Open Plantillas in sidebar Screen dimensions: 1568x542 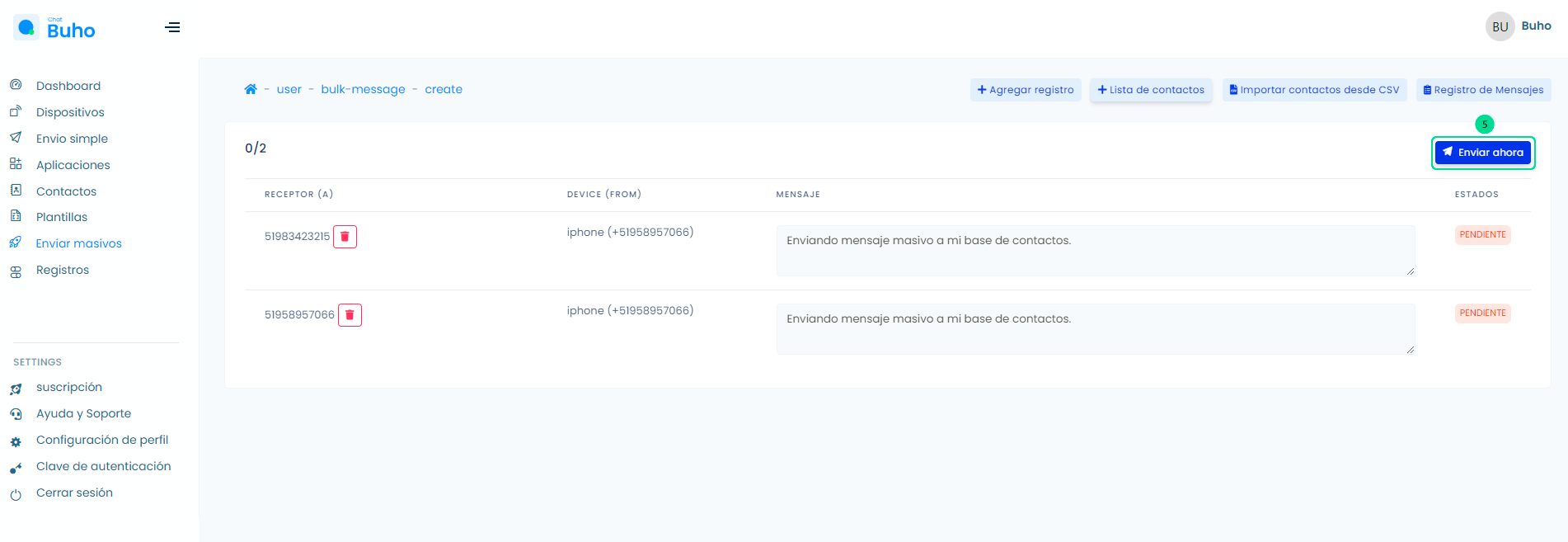(62, 217)
